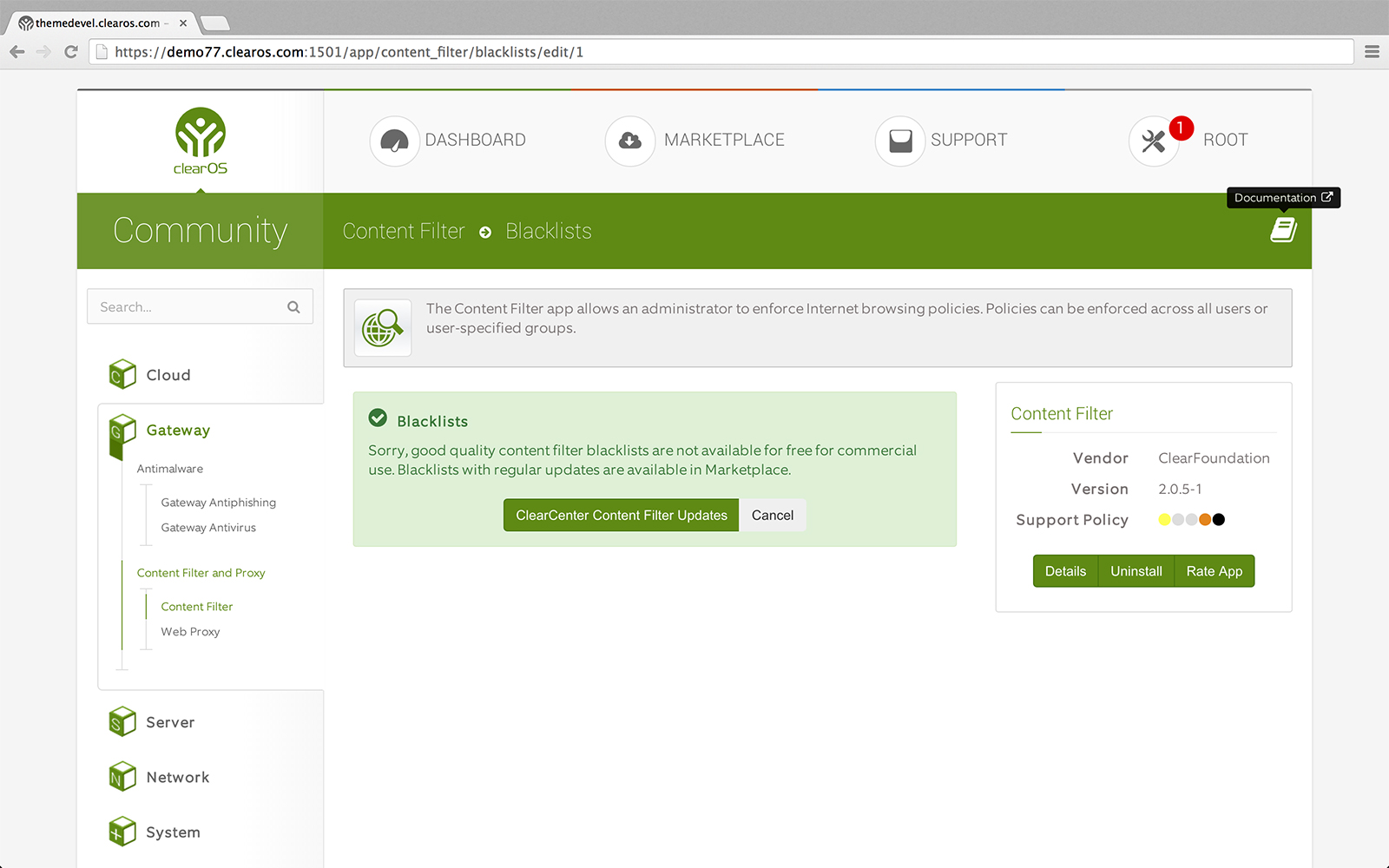The width and height of the screenshot is (1389, 868).
Task: Click the ClearCenter Content Filter Updates button
Action: pos(622,516)
